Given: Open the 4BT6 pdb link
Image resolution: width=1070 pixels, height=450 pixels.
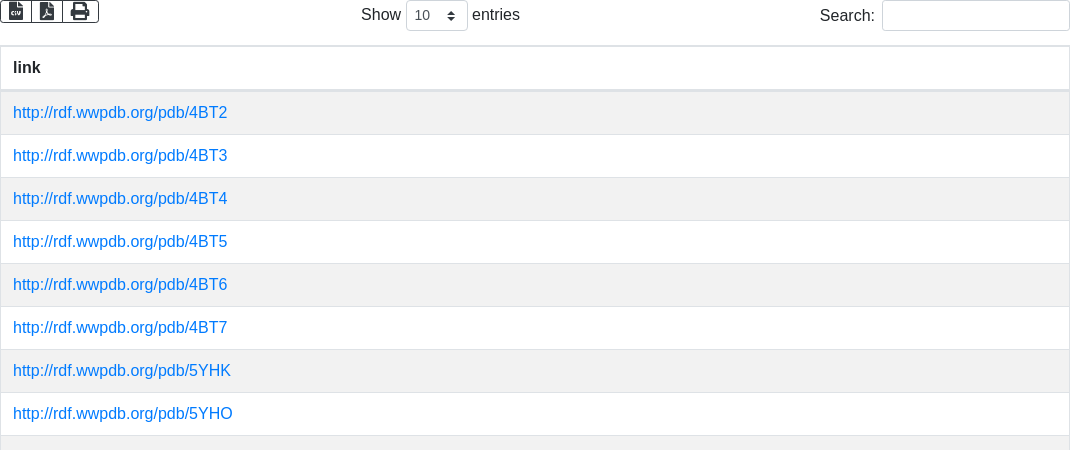Looking at the screenshot, I should (x=120, y=285).
